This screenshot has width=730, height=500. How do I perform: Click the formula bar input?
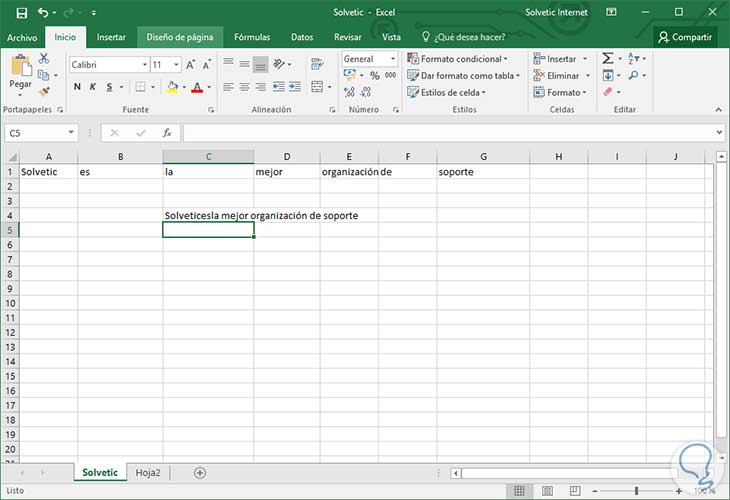(x=449, y=133)
